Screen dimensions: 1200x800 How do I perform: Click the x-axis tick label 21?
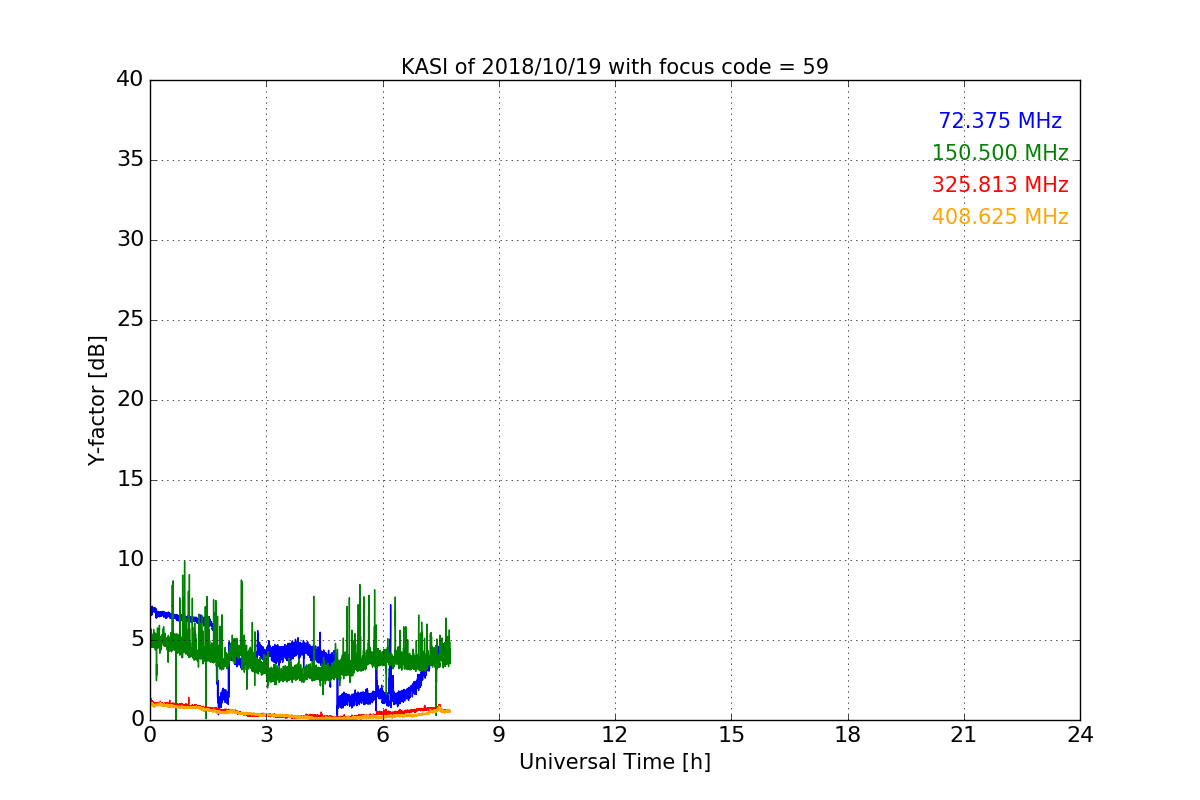point(964,734)
